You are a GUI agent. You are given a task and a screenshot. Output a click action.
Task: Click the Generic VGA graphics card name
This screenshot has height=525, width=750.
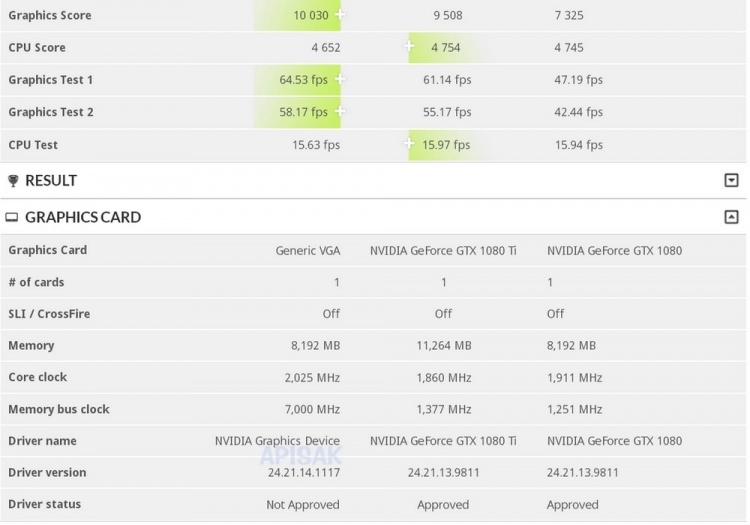[307, 250]
